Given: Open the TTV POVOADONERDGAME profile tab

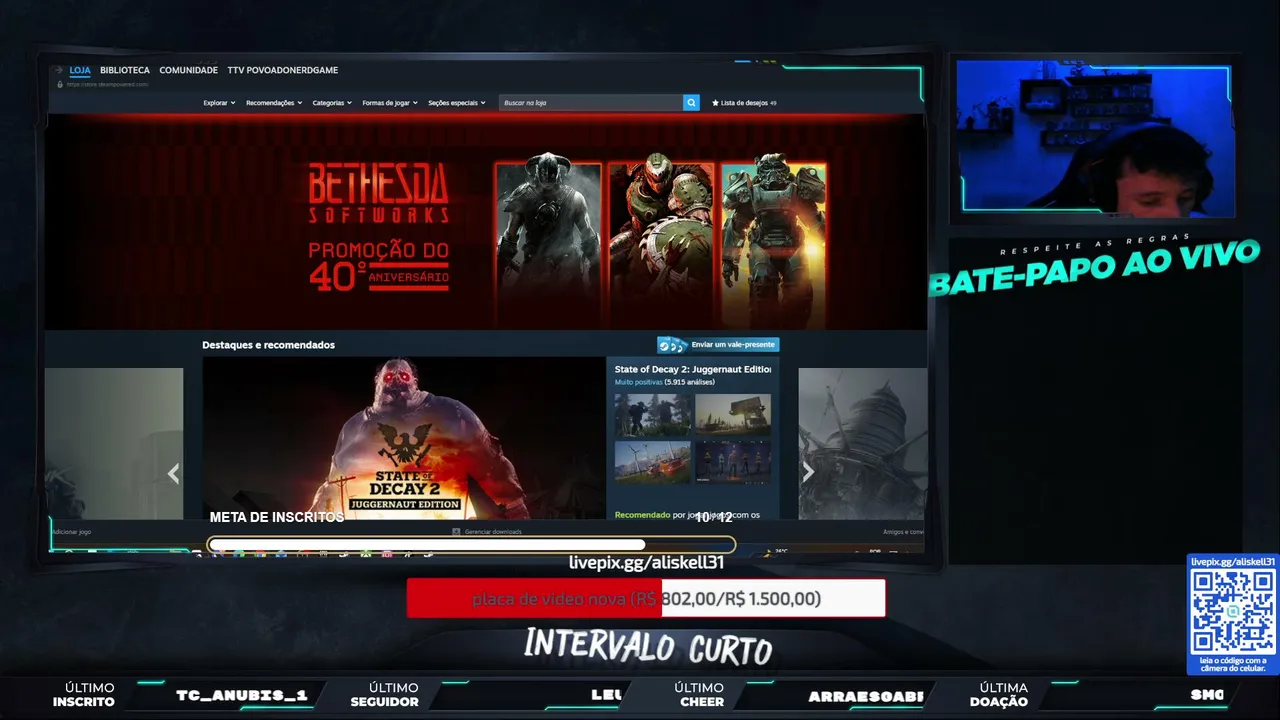Looking at the screenshot, I should [x=283, y=70].
